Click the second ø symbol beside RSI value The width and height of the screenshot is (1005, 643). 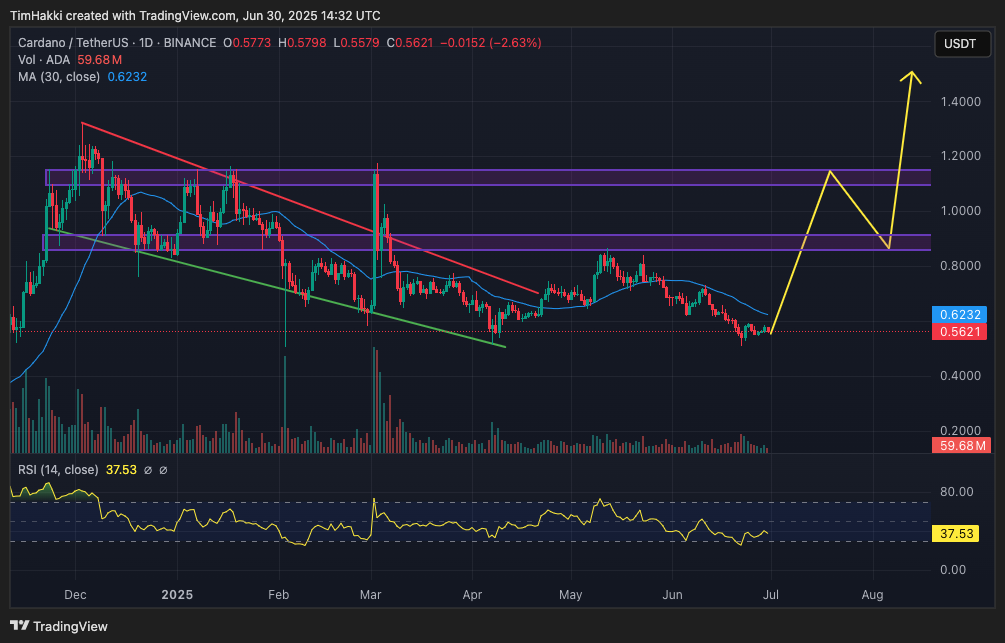click(x=163, y=470)
